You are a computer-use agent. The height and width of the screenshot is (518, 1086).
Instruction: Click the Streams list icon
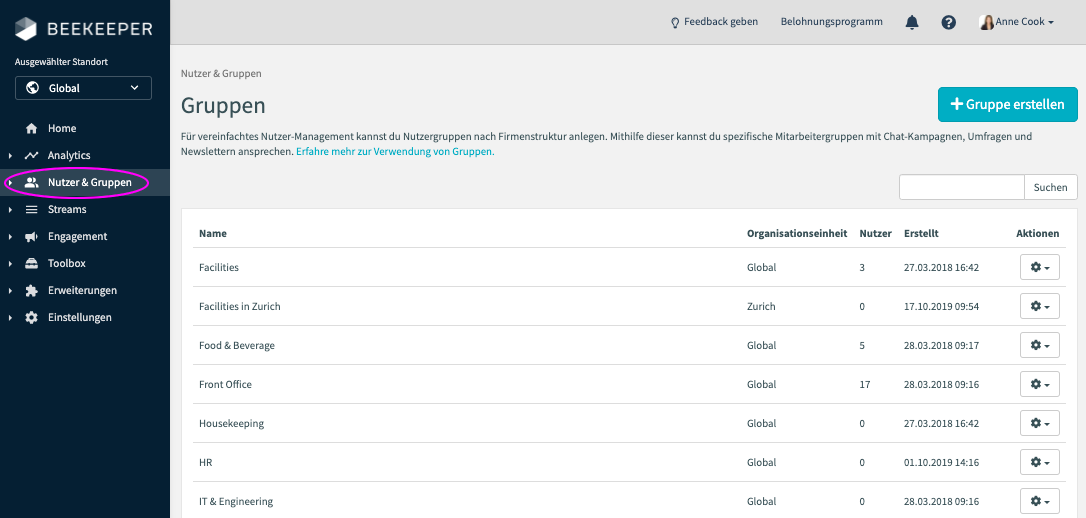pyautogui.click(x=31, y=210)
